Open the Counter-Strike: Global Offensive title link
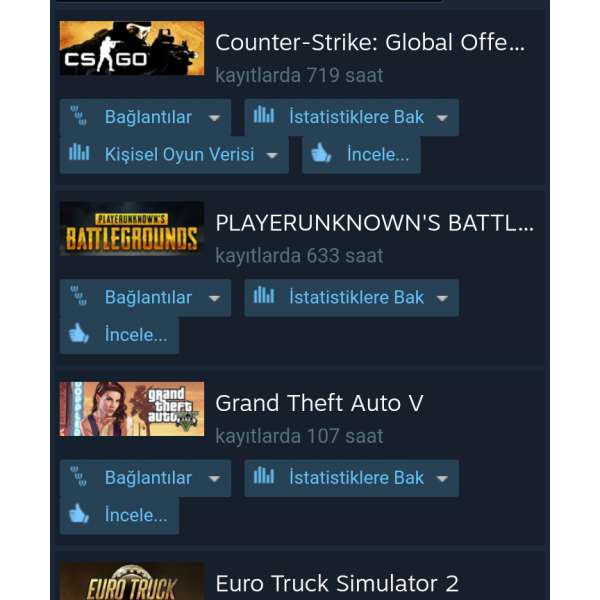Screen dimensions: 600x600 (x=370, y=42)
